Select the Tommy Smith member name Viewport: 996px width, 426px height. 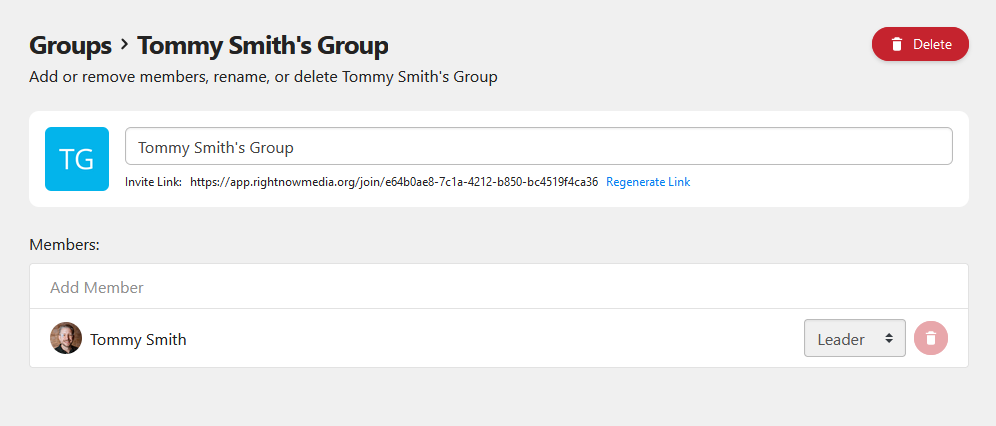click(x=138, y=340)
